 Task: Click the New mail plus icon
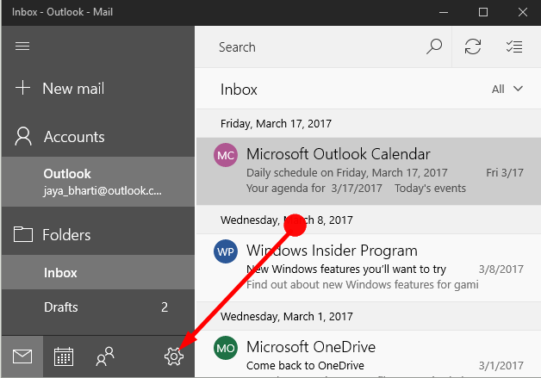coord(23,88)
